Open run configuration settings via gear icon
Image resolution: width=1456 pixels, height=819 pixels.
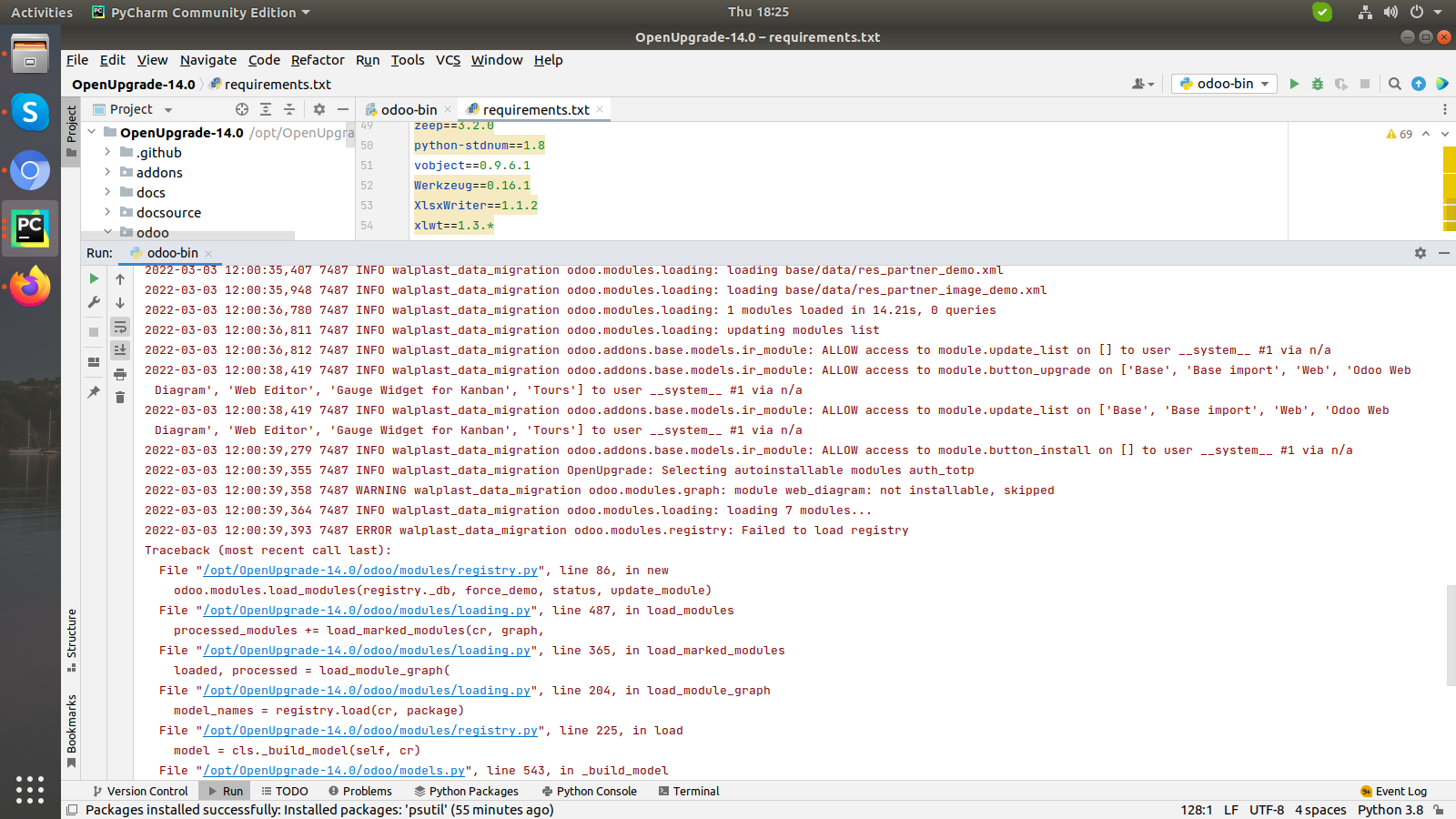[1420, 253]
